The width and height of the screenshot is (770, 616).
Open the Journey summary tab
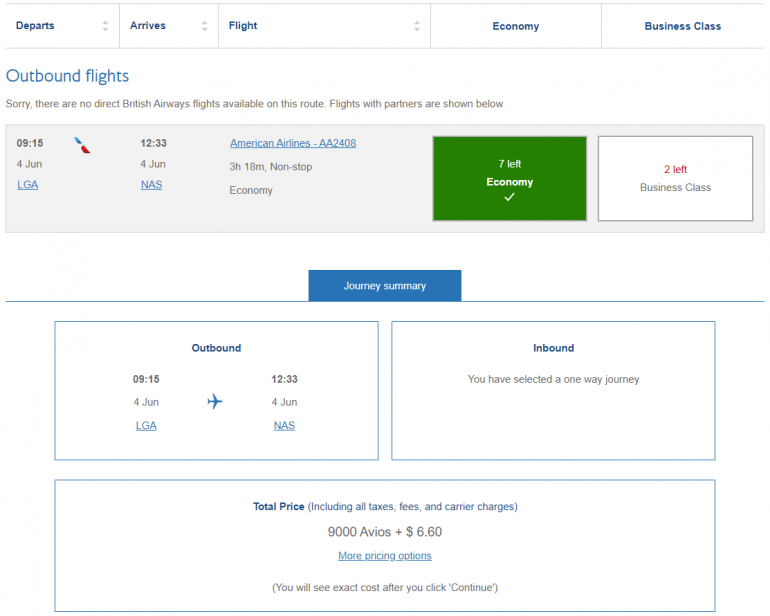pos(385,286)
